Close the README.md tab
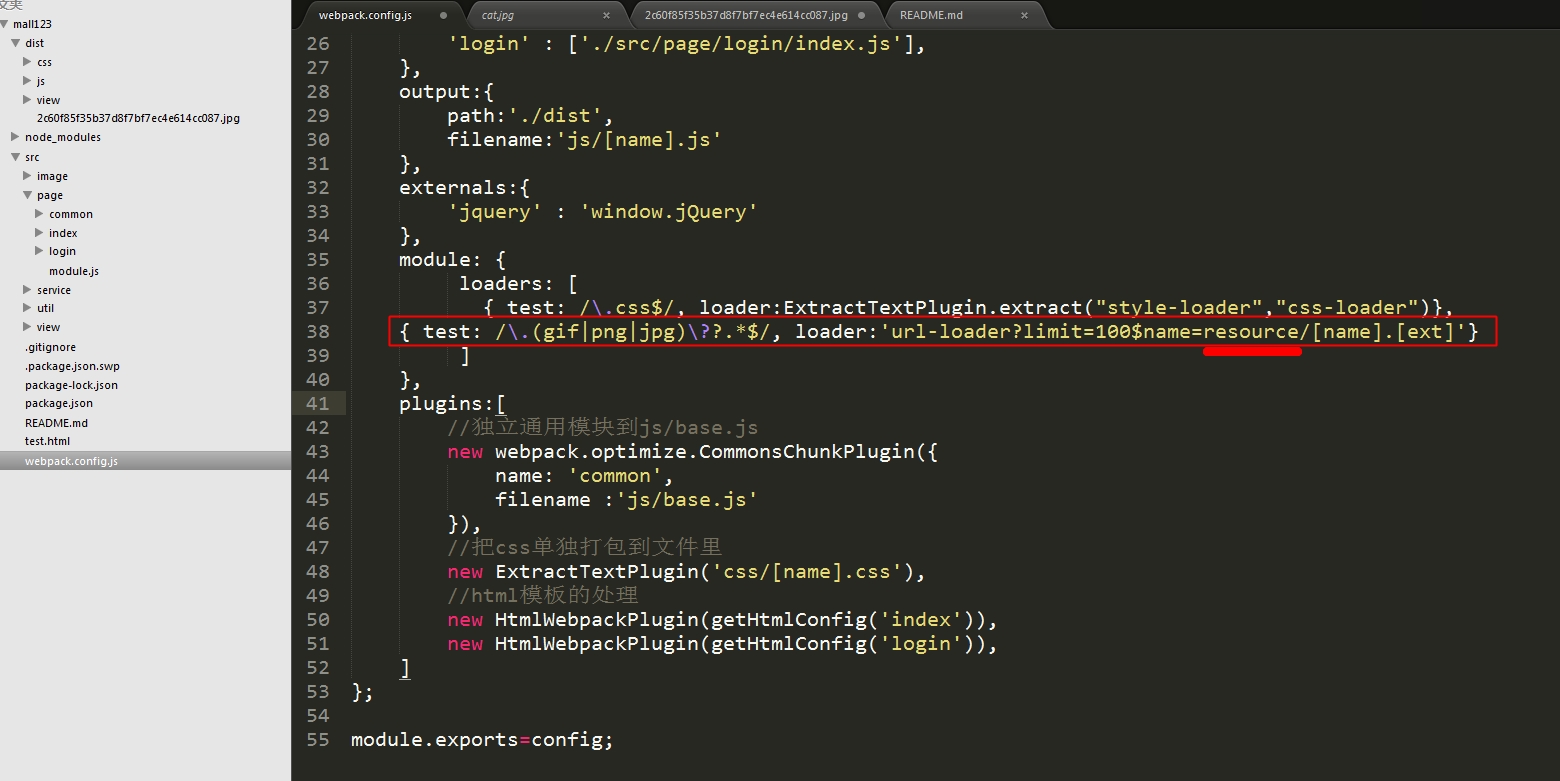This screenshot has width=1560, height=781. (1024, 16)
